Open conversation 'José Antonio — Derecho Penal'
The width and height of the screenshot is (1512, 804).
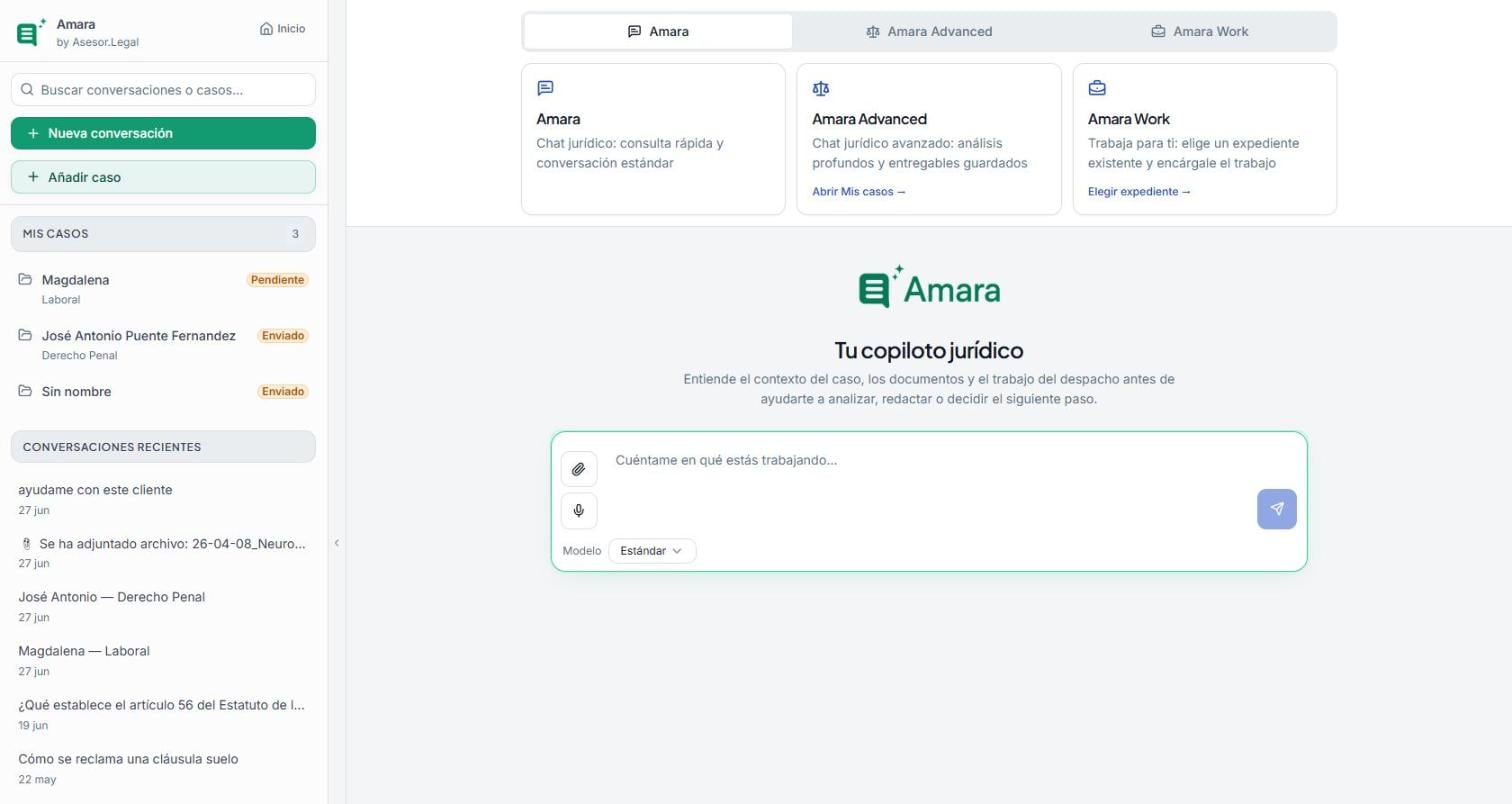point(163,606)
